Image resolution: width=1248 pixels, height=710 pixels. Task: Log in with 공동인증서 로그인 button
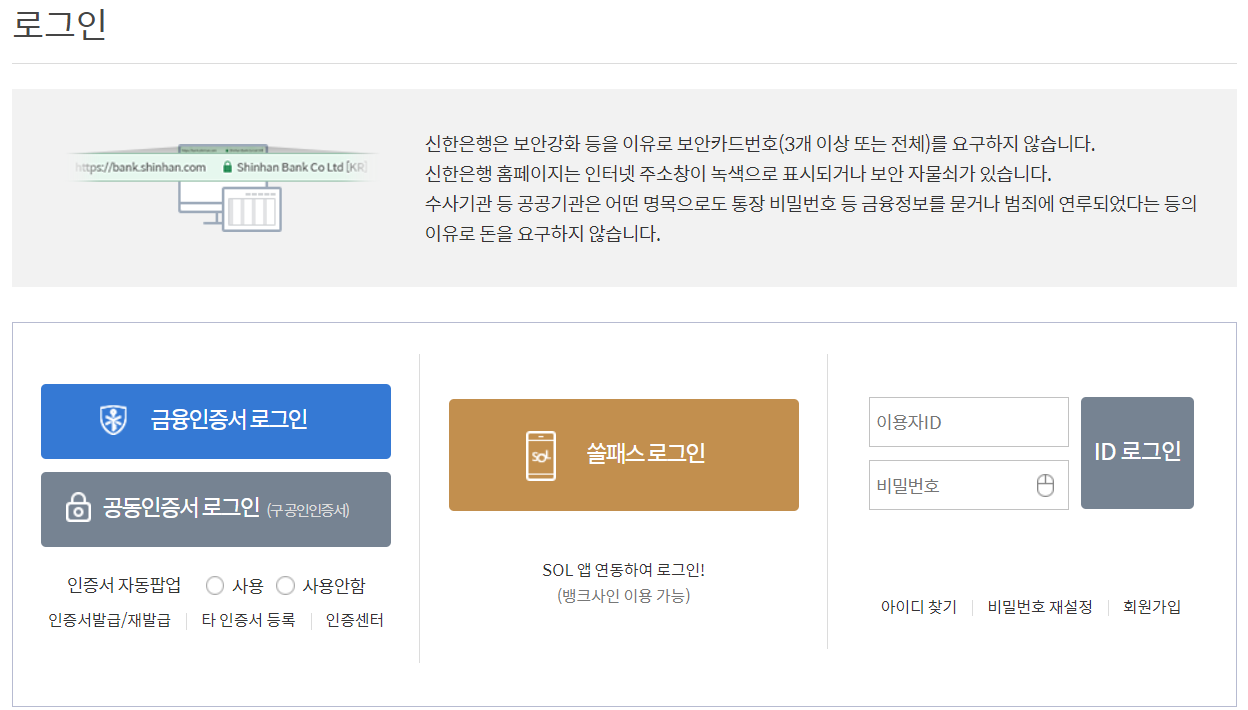(216, 509)
